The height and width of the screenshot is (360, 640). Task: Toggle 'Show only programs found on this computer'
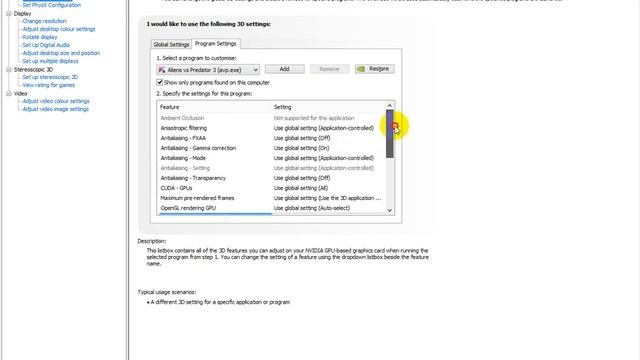[160, 82]
